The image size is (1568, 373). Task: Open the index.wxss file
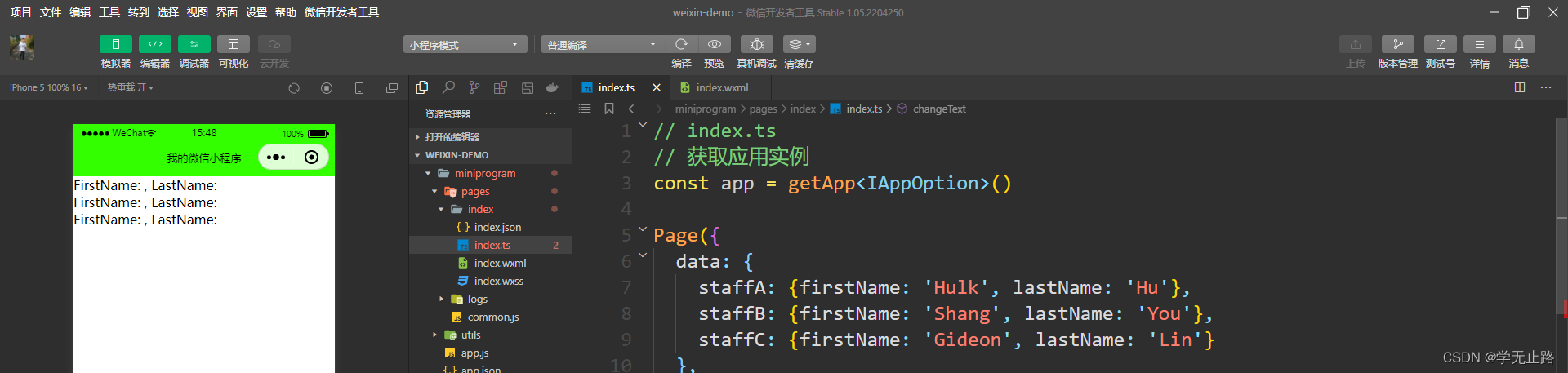490,281
